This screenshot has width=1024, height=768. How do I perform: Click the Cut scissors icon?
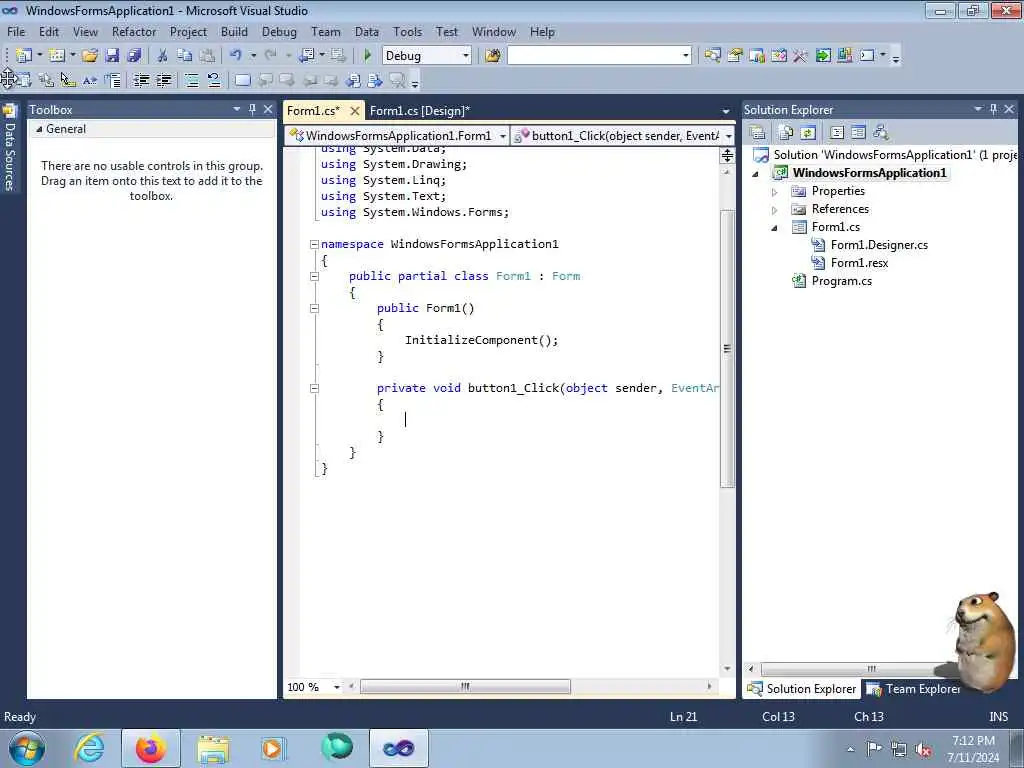tap(162, 56)
